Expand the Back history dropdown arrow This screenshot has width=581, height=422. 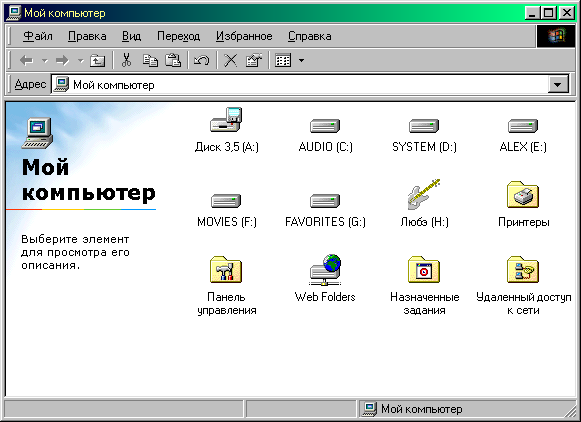pos(45,60)
